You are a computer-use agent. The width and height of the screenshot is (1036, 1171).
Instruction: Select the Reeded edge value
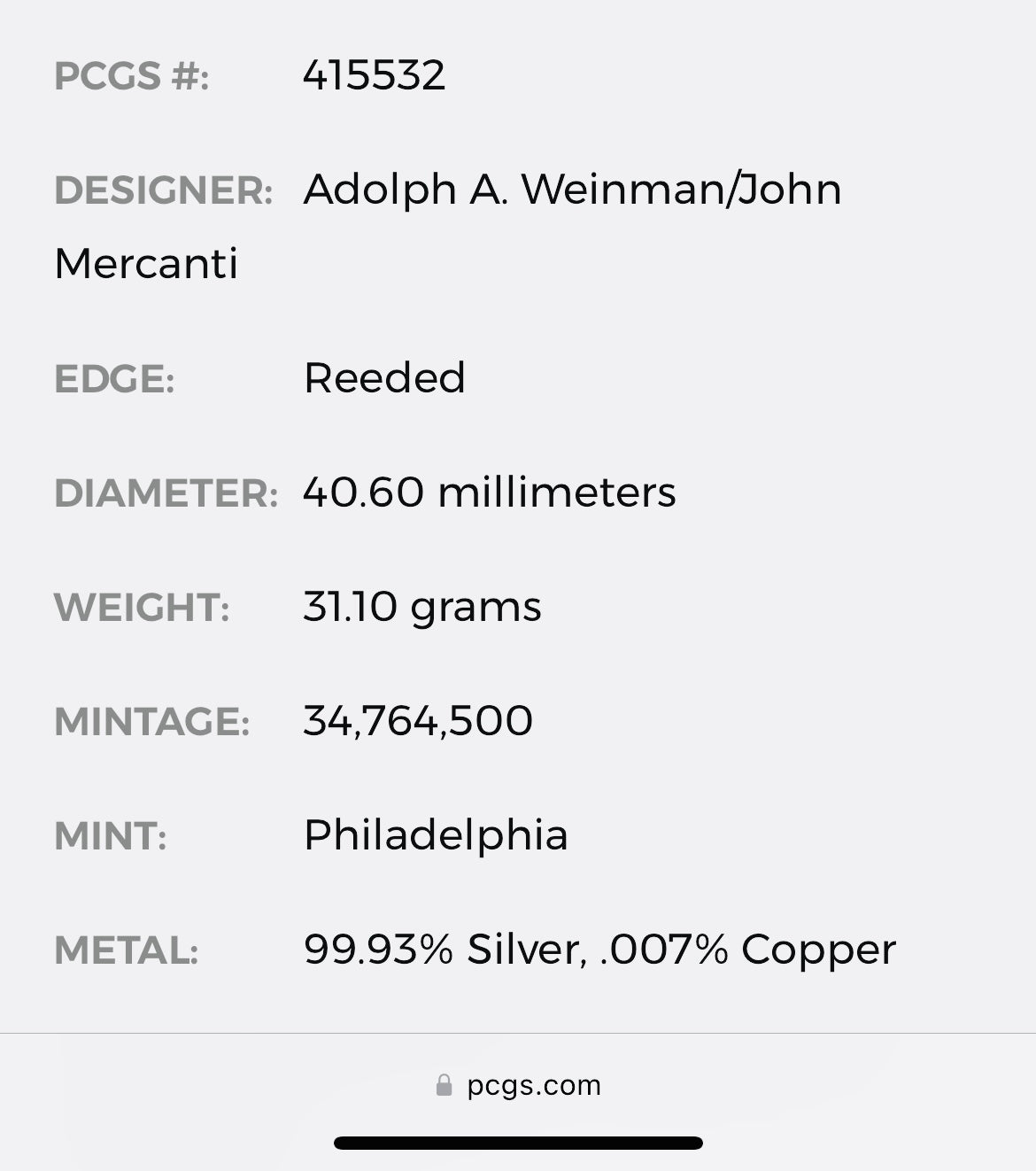[383, 378]
